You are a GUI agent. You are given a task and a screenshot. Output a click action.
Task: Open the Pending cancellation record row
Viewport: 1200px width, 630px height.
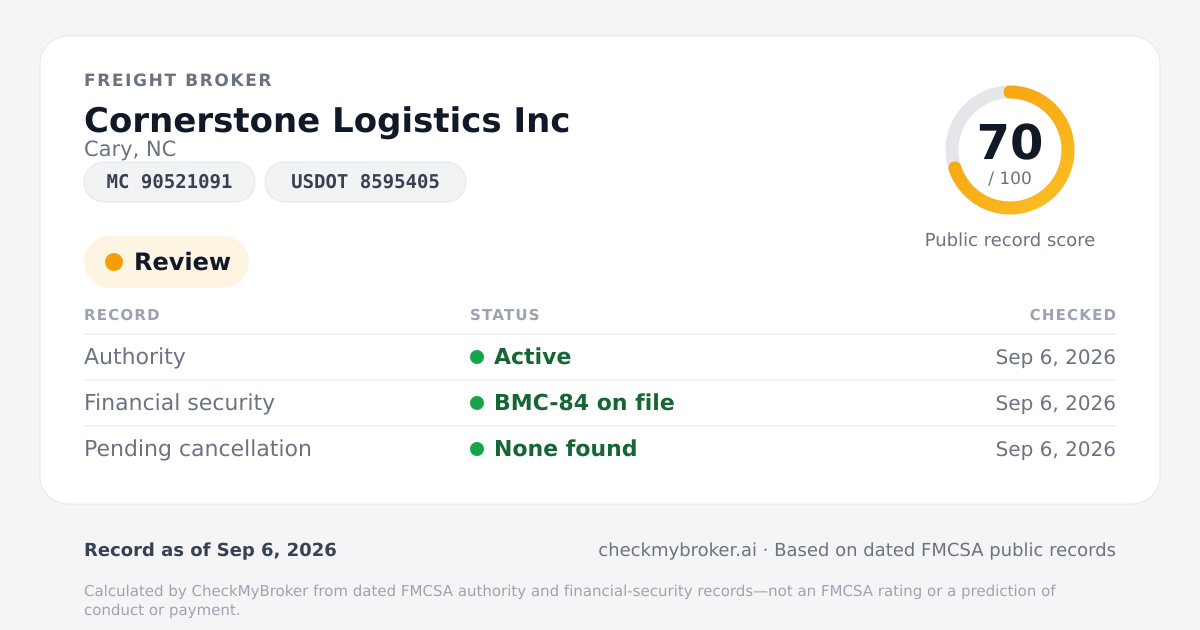[600, 449]
